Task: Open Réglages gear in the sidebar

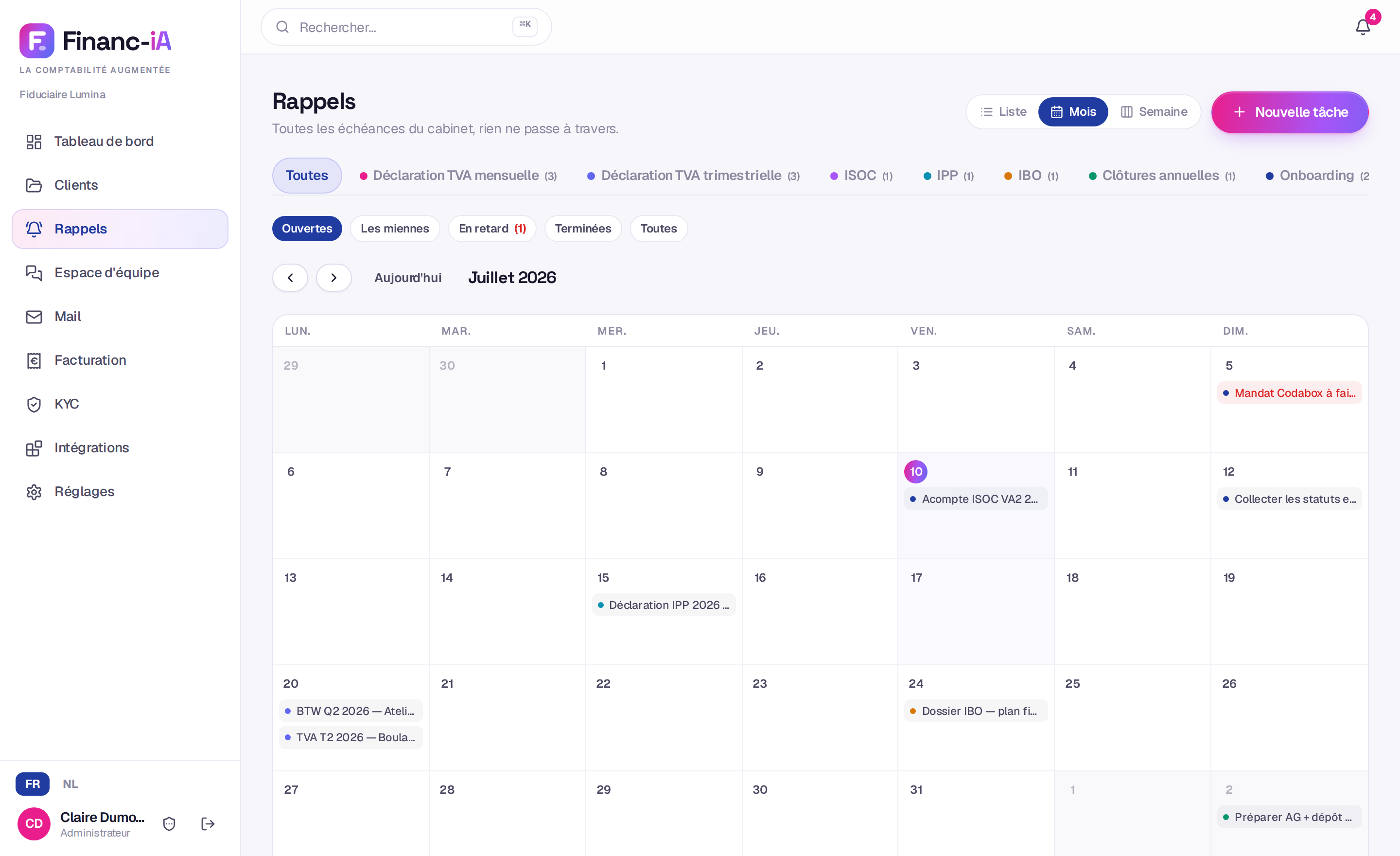Action: point(120,491)
